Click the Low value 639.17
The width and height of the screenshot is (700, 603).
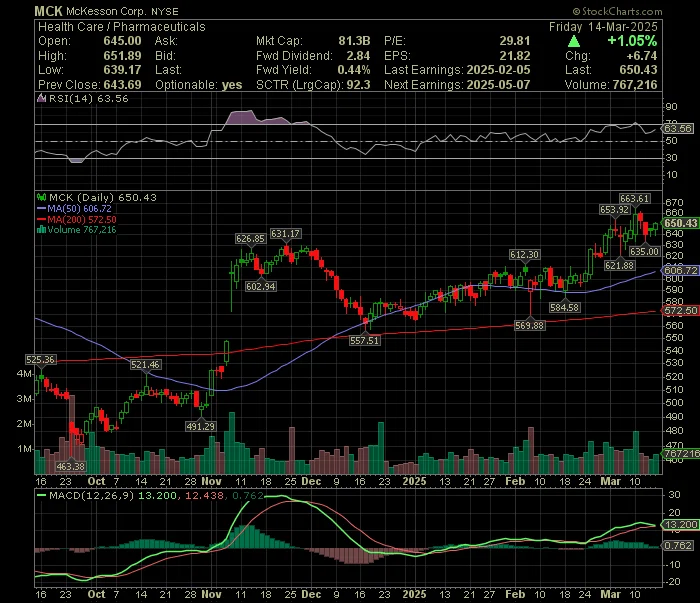tap(122, 70)
